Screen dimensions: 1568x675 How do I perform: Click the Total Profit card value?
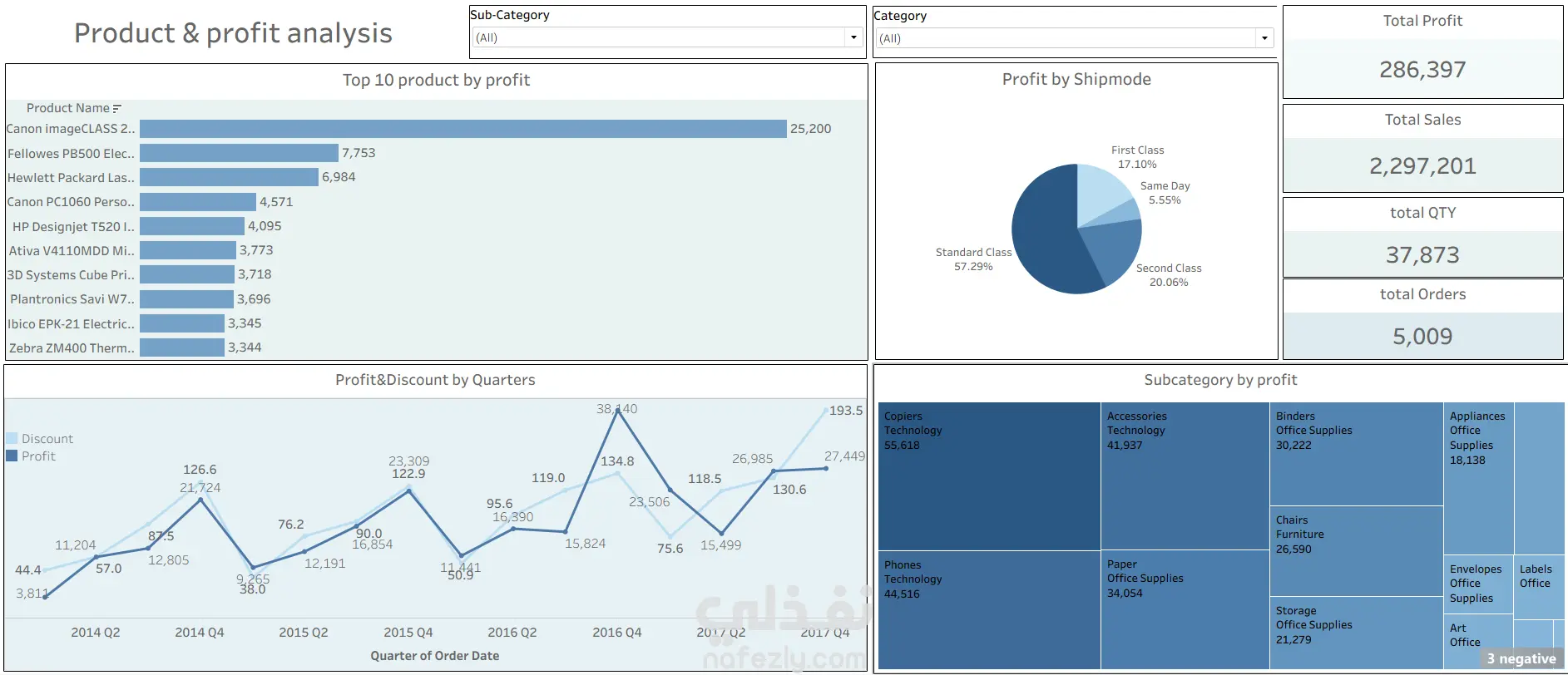click(x=1422, y=70)
